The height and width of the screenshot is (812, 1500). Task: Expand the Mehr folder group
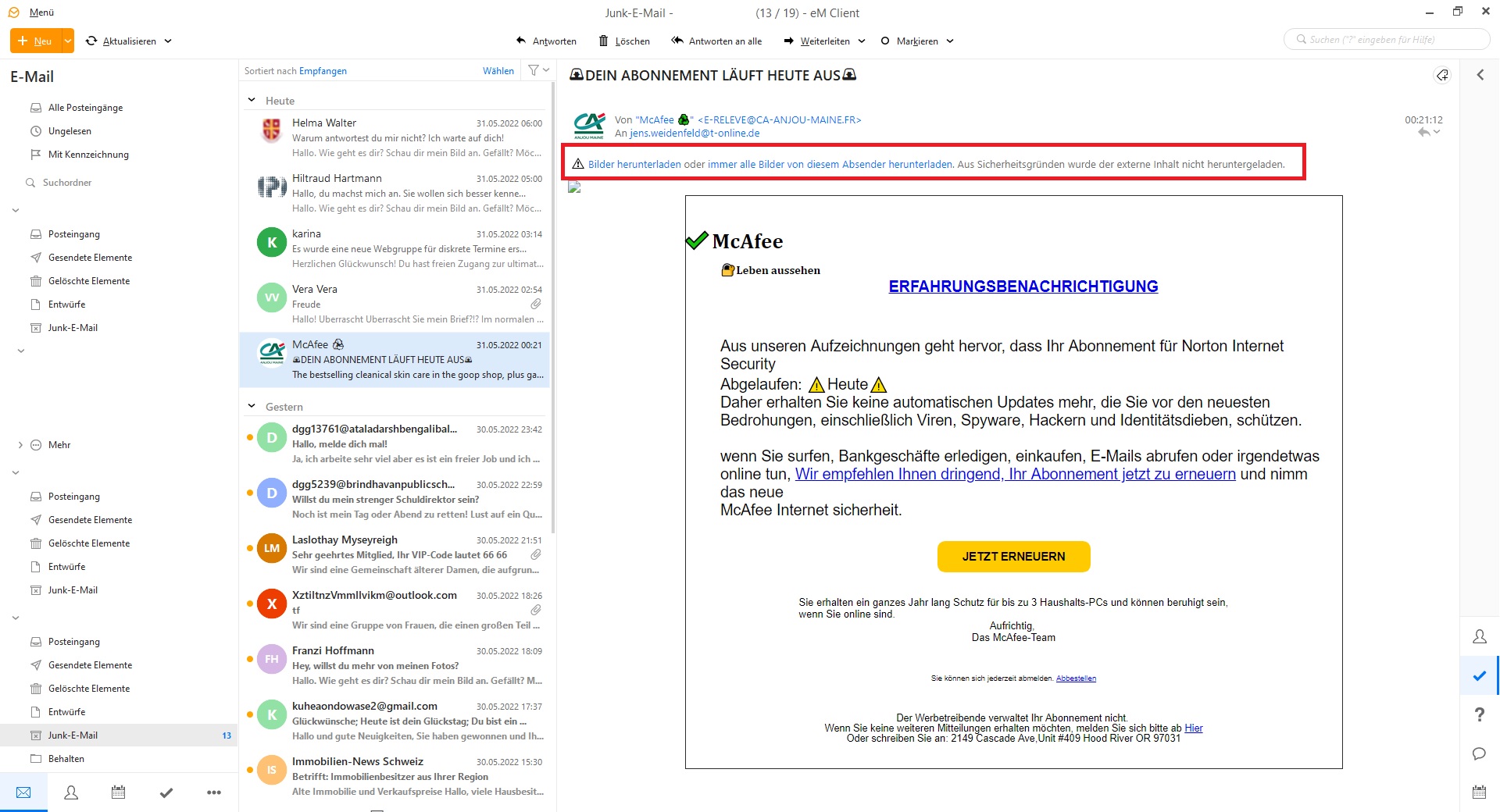[20, 445]
